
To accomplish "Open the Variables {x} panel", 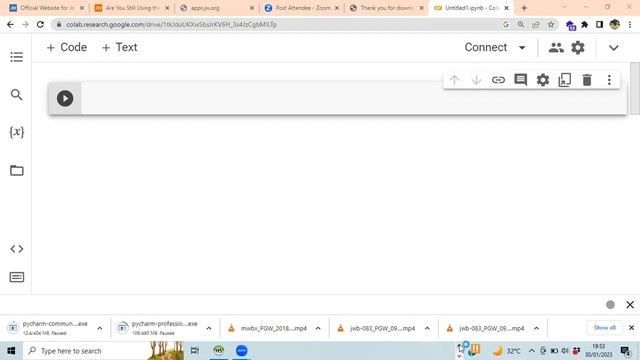I will point(17,132).
